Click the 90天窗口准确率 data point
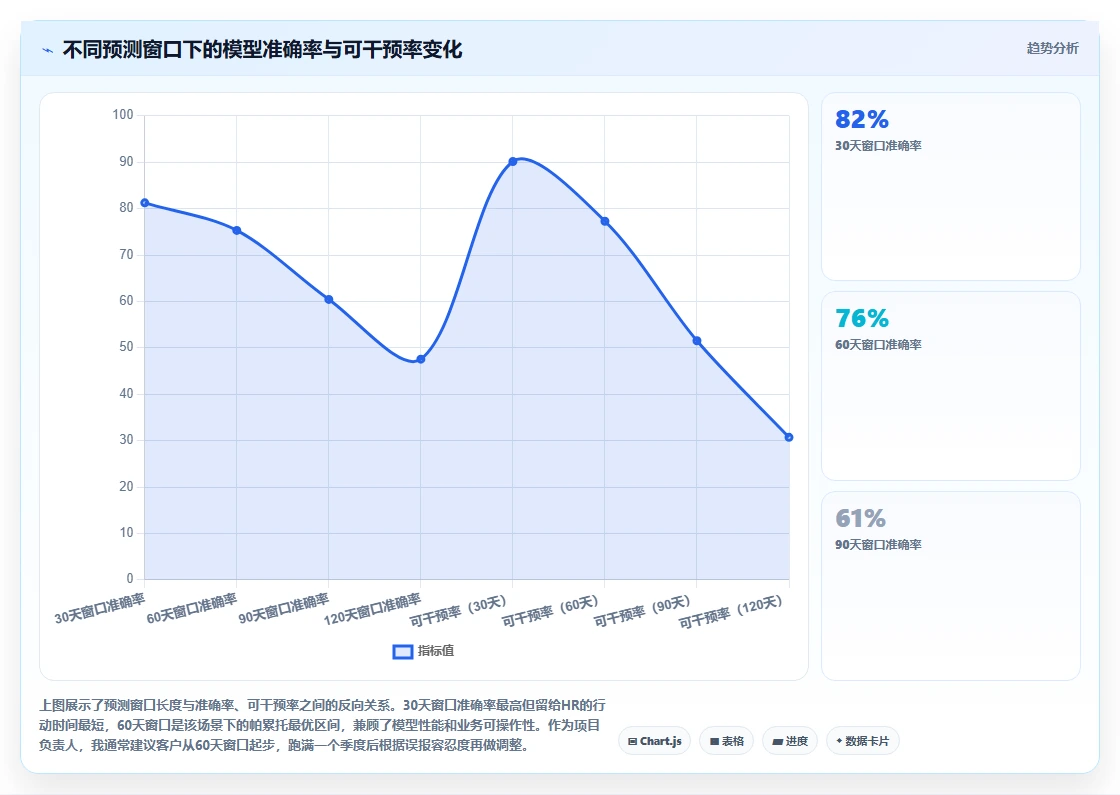 click(x=329, y=299)
